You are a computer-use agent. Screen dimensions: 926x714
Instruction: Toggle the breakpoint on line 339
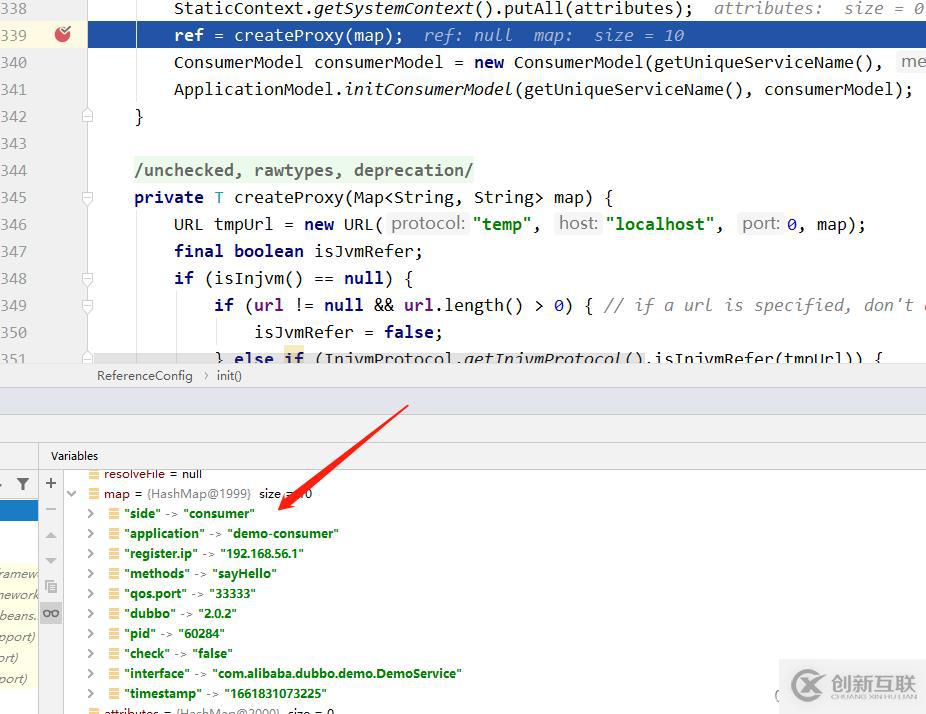point(63,35)
